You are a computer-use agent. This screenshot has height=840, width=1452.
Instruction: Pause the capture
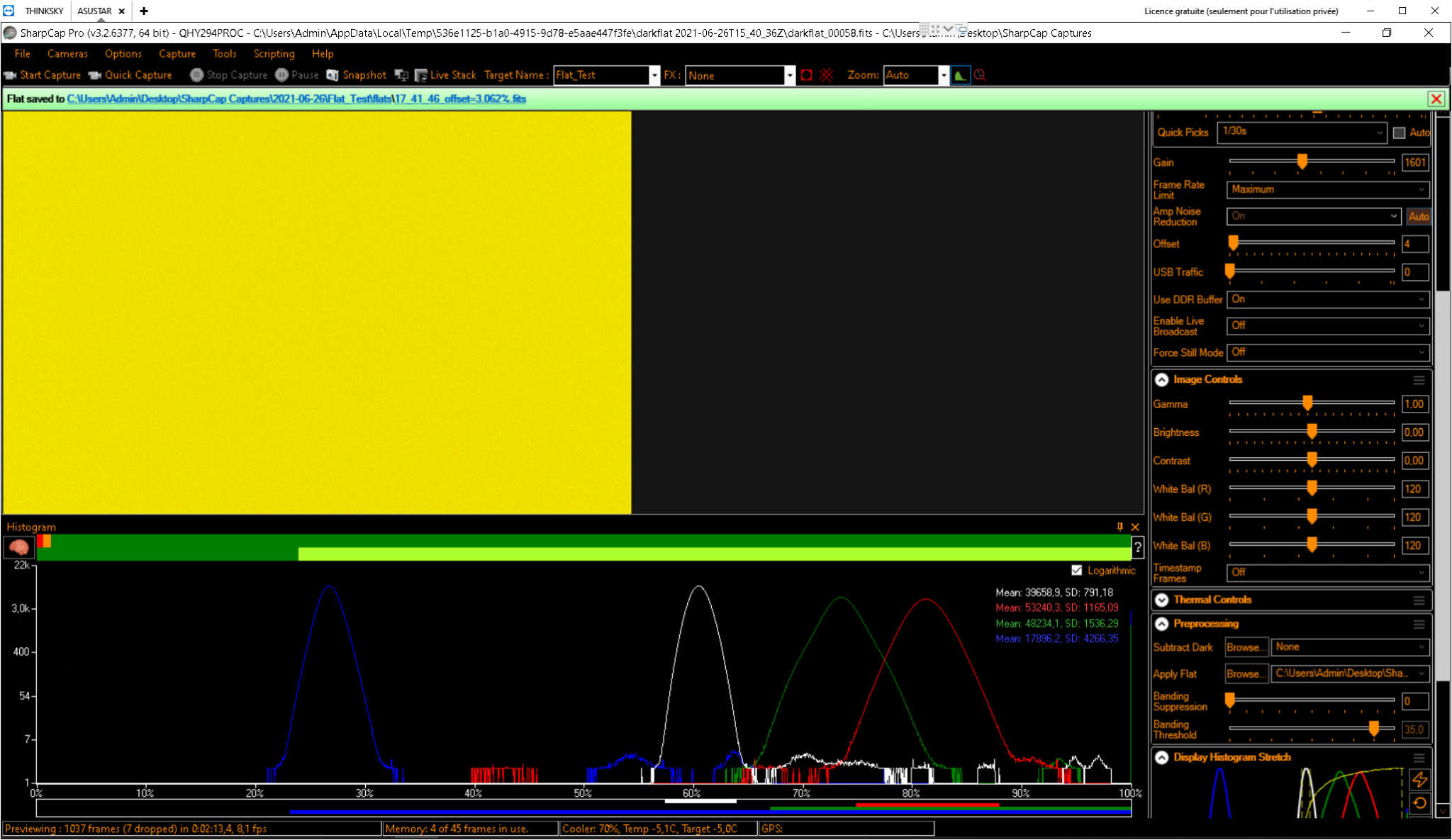click(297, 75)
